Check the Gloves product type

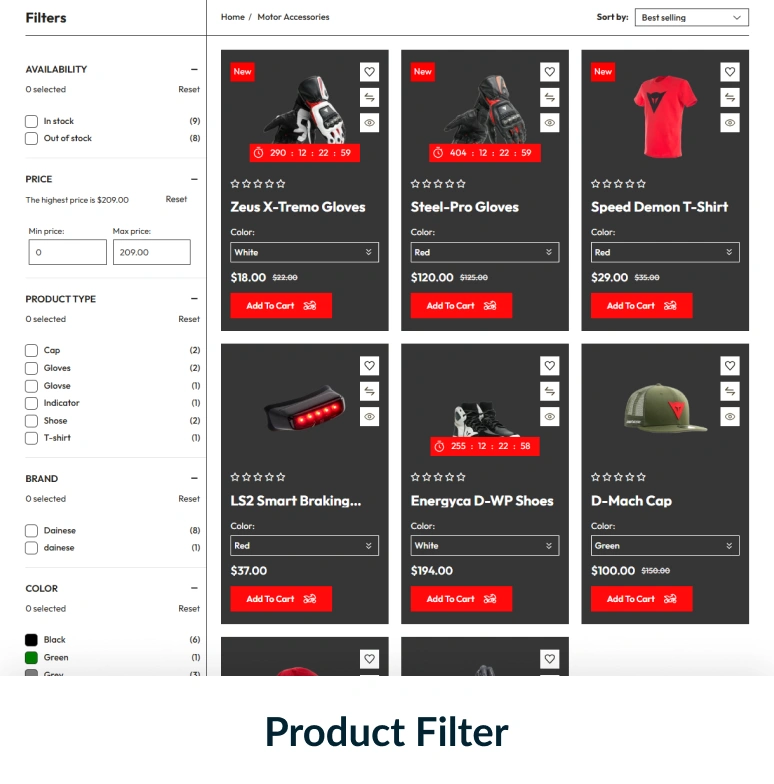[x=32, y=368]
